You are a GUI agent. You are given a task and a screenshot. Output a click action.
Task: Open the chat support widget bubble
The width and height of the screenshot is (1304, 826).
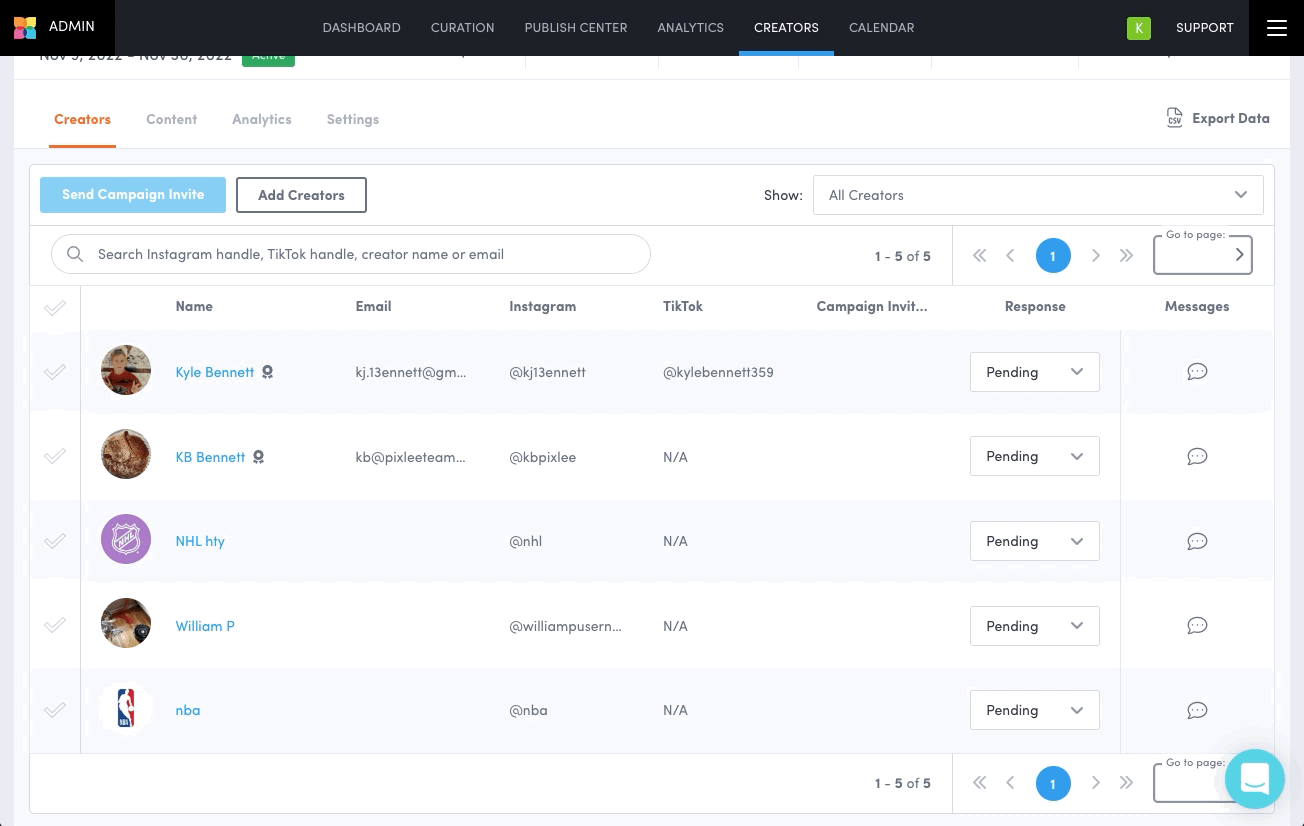click(1254, 778)
